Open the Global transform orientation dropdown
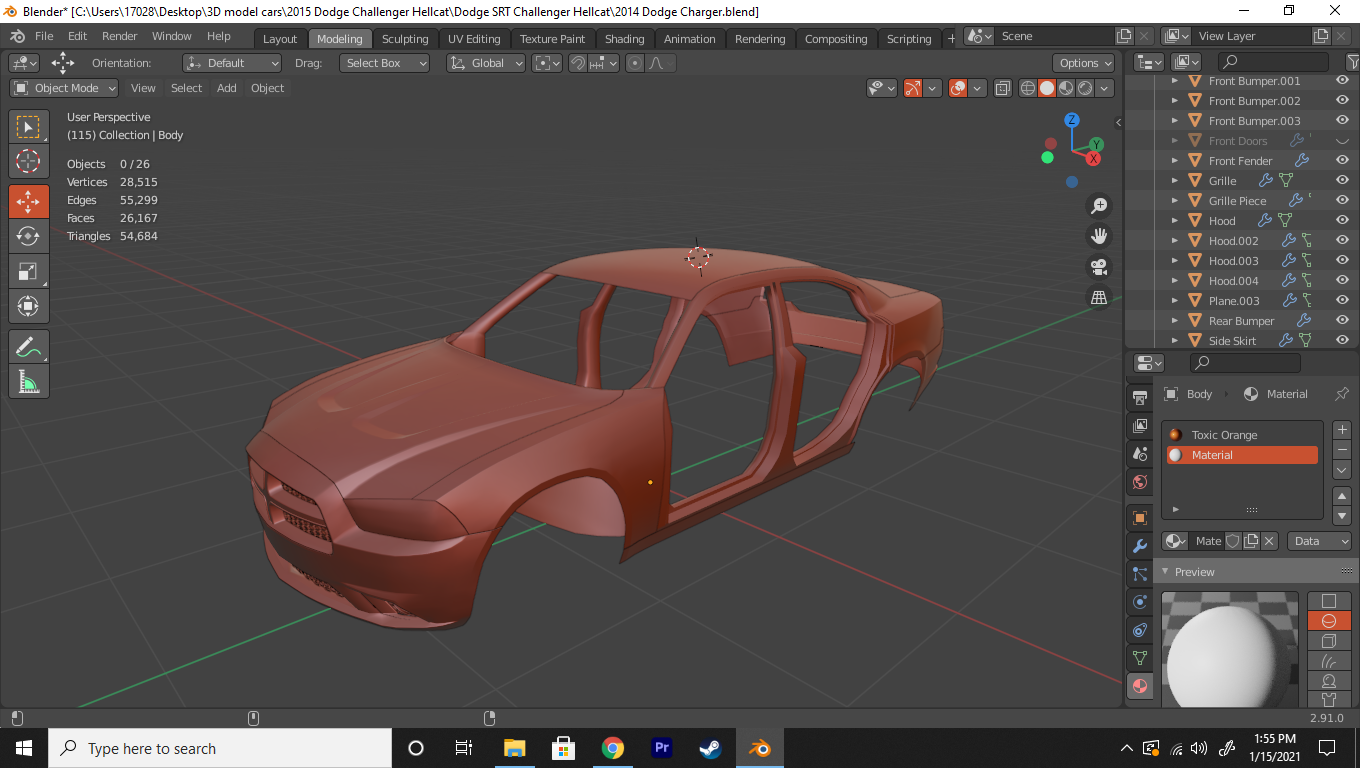1360x768 pixels. (486, 63)
